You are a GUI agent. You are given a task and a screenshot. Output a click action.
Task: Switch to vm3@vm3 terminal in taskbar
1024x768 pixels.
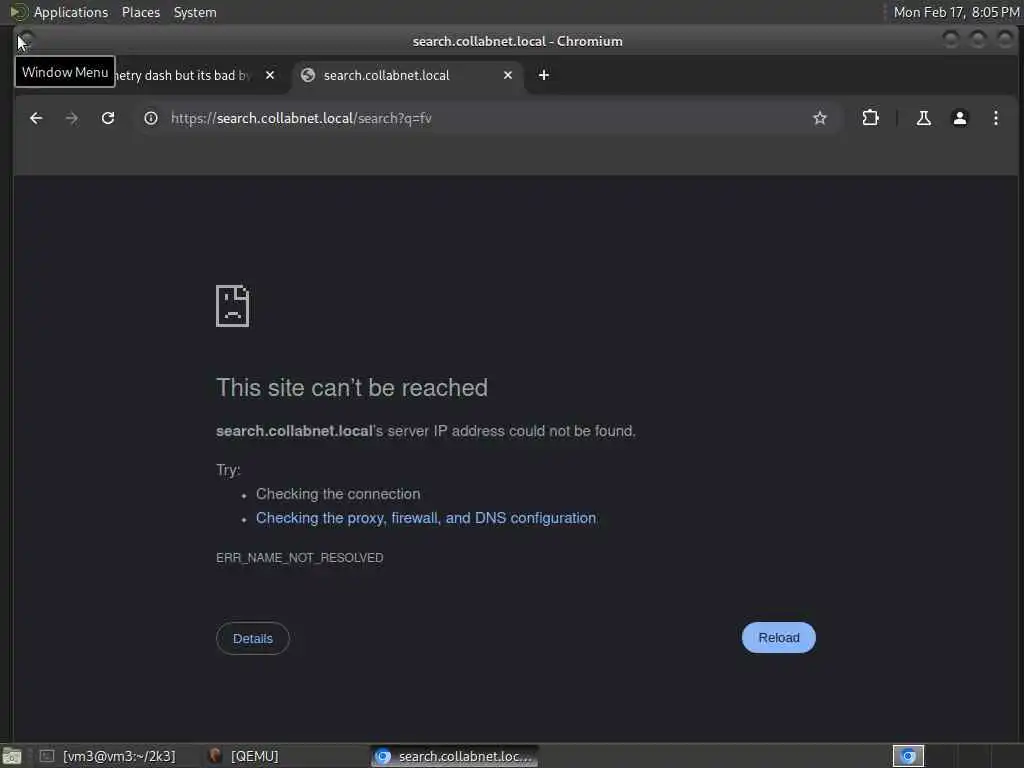tap(108, 756)
